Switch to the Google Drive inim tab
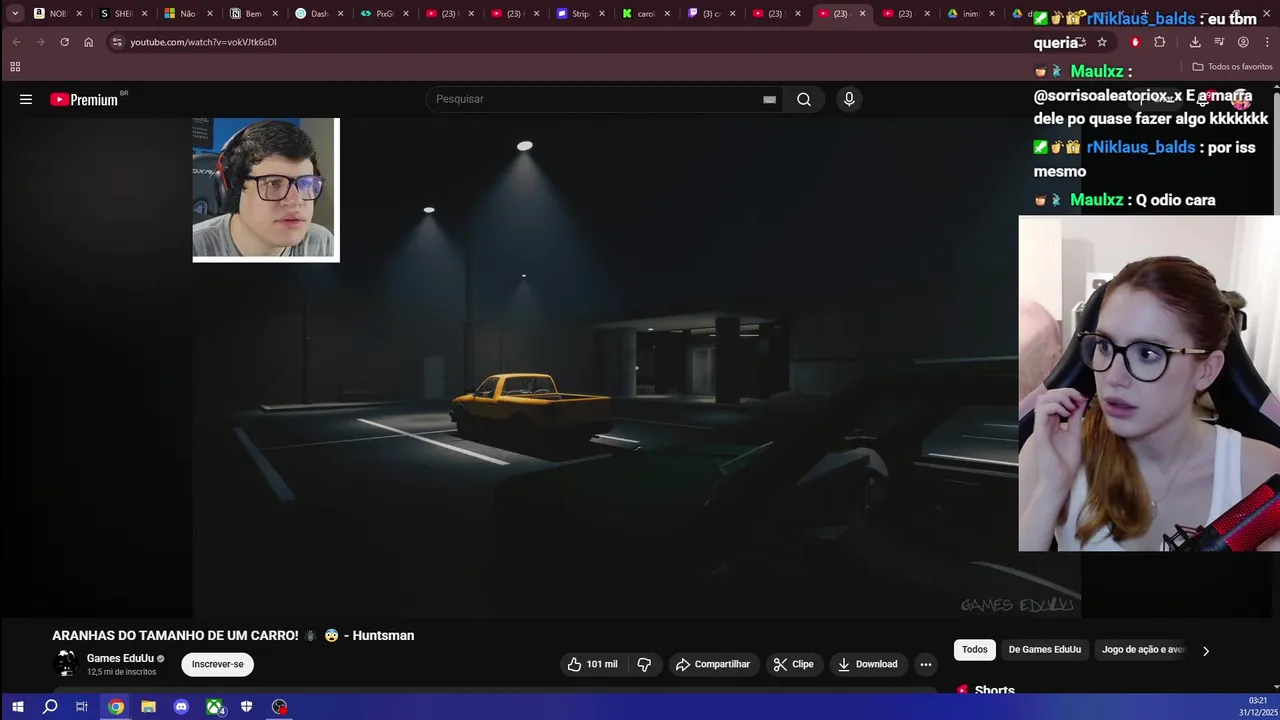The height and width of the screenshot is (720, 1280). (971, 14)
